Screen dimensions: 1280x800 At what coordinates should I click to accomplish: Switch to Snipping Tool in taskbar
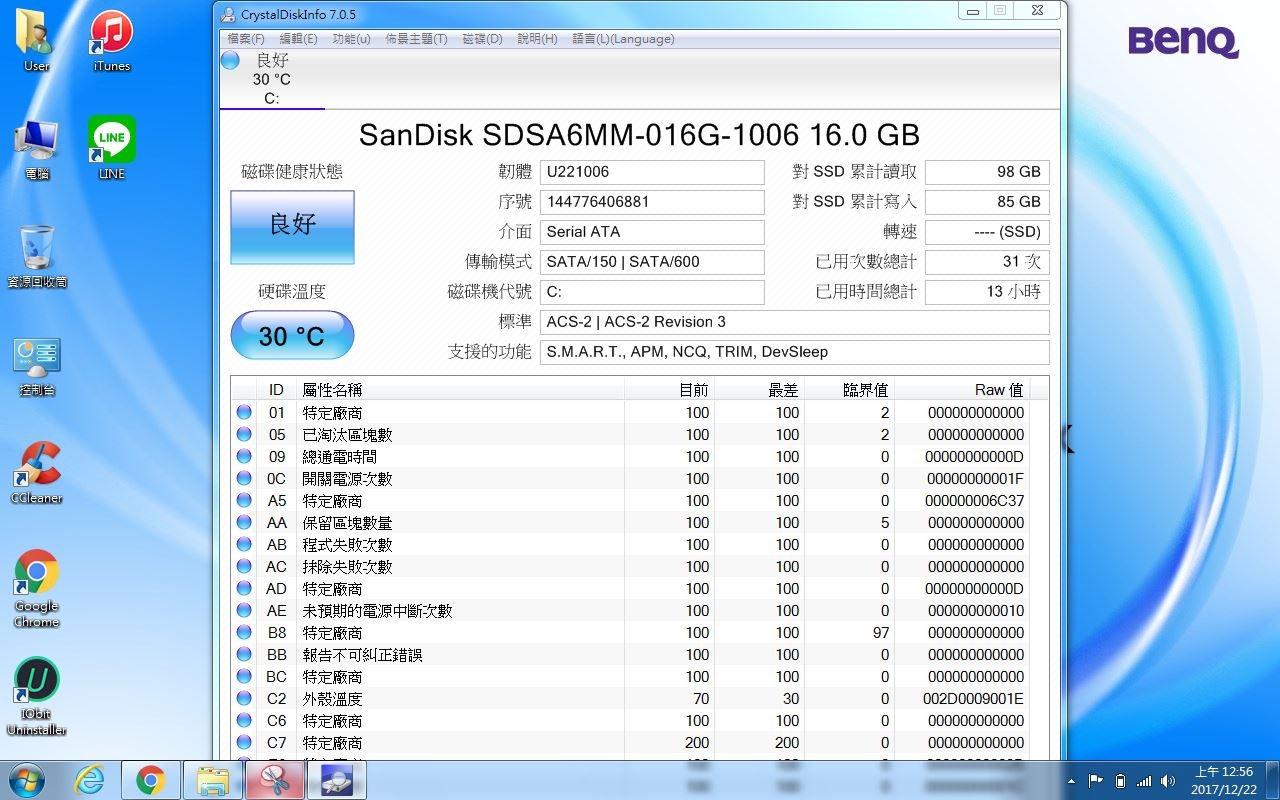(x=275, y=780)
